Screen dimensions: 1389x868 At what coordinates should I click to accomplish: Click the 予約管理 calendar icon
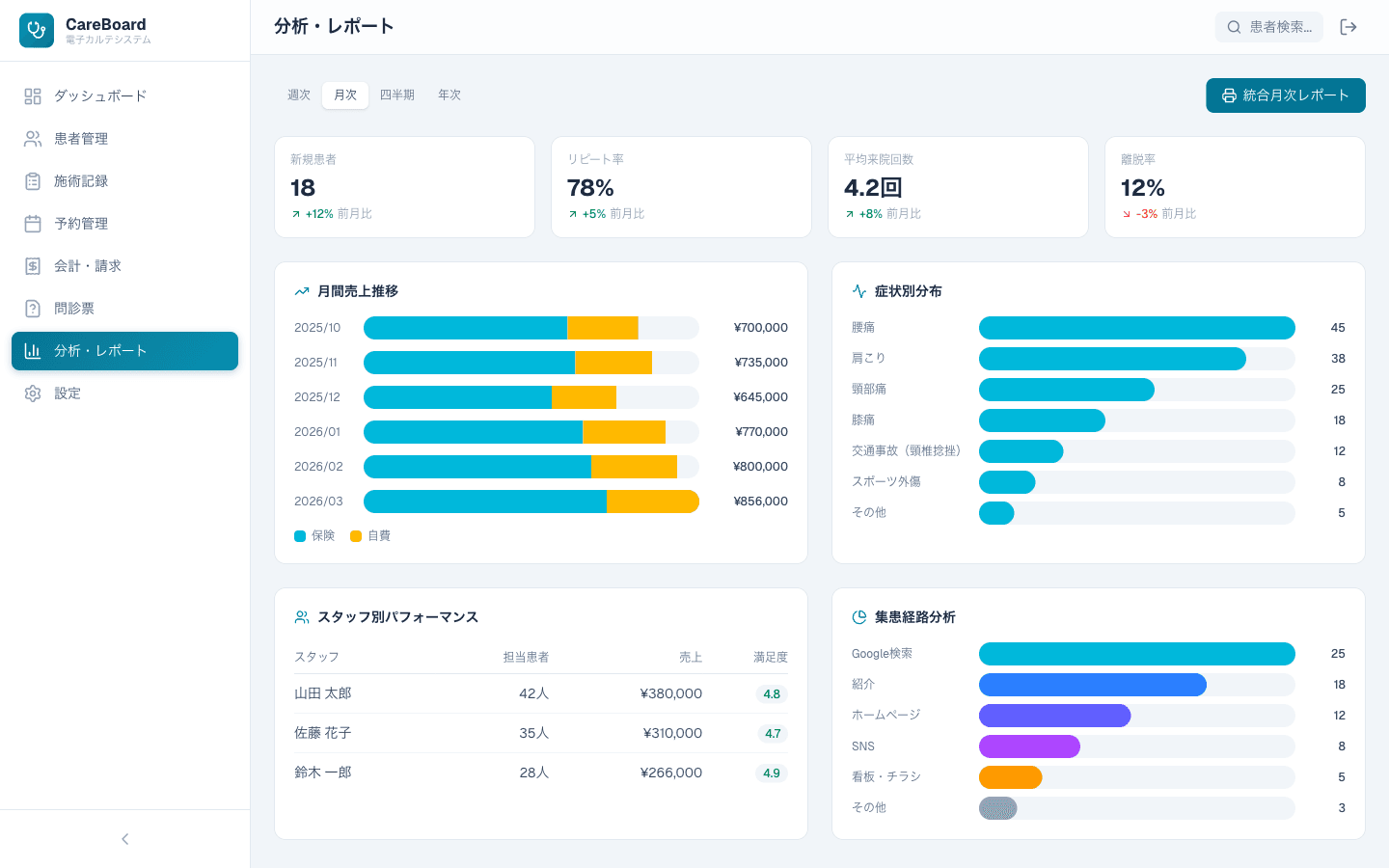point(31,223)
